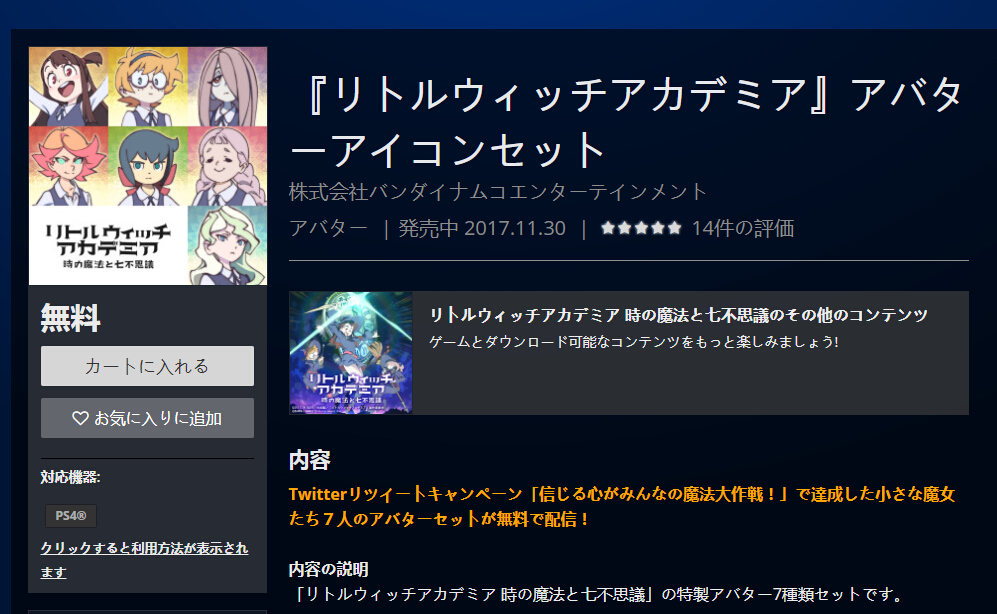997x614 pixels.
Task: Add item to favorites with お気に入りに追加
Action: pos(147,418)
